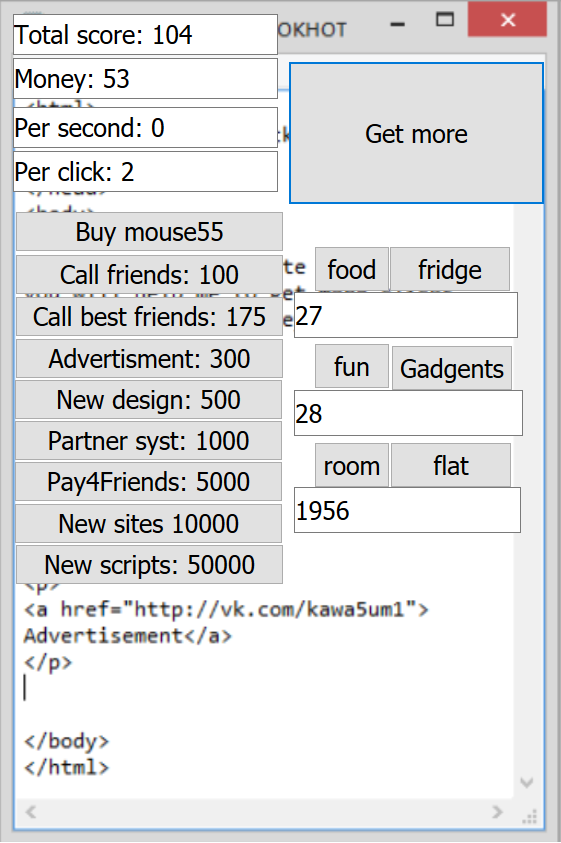
Task: Buy Partner syst: 1000 upgrade
Action: point(148,440)
